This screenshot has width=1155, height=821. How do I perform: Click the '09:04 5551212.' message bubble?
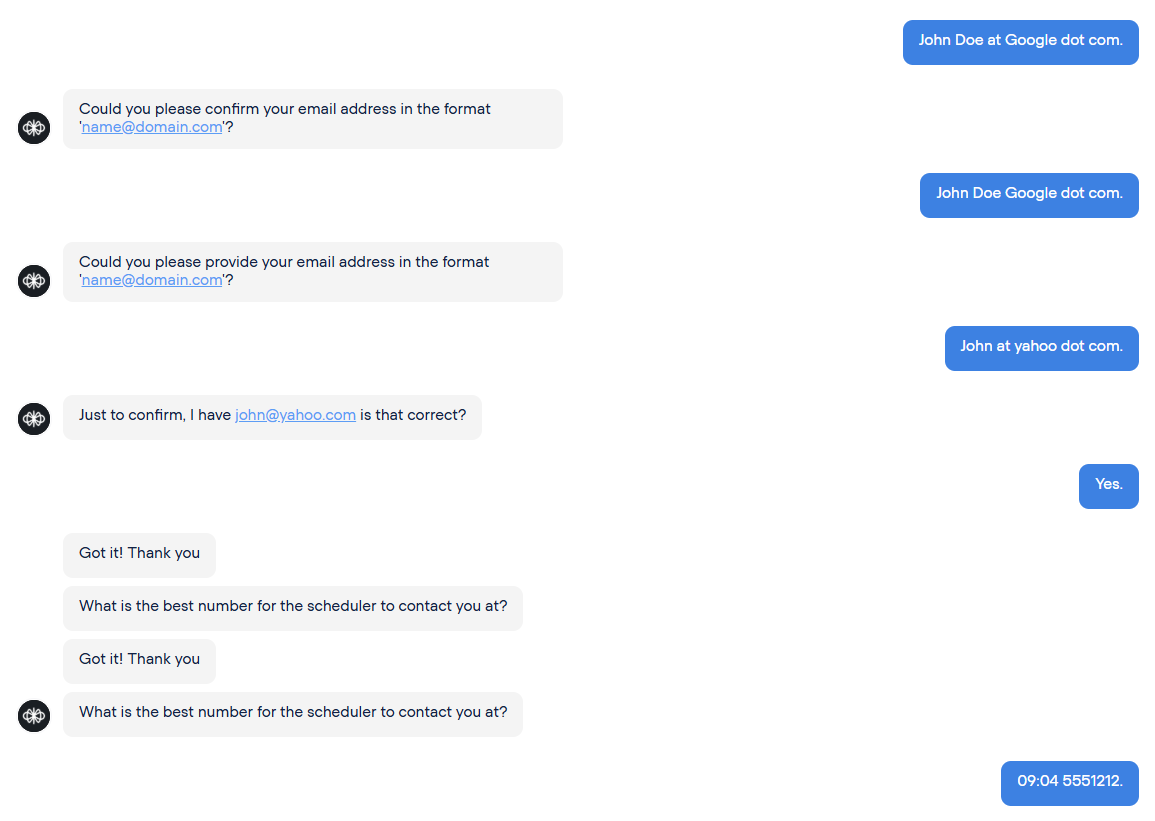(x=1070, y=783)
